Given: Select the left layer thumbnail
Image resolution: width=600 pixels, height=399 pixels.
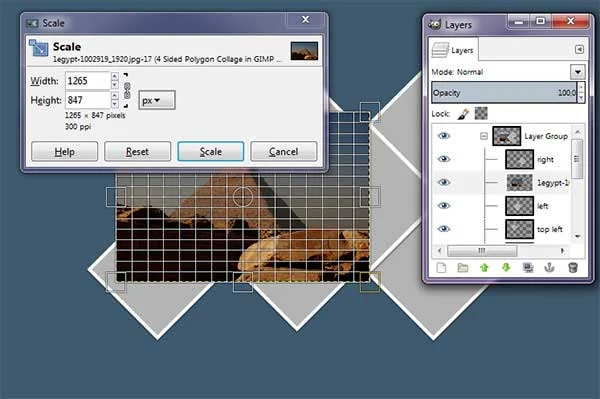Looking at the screenshot, I should (519, 206).
